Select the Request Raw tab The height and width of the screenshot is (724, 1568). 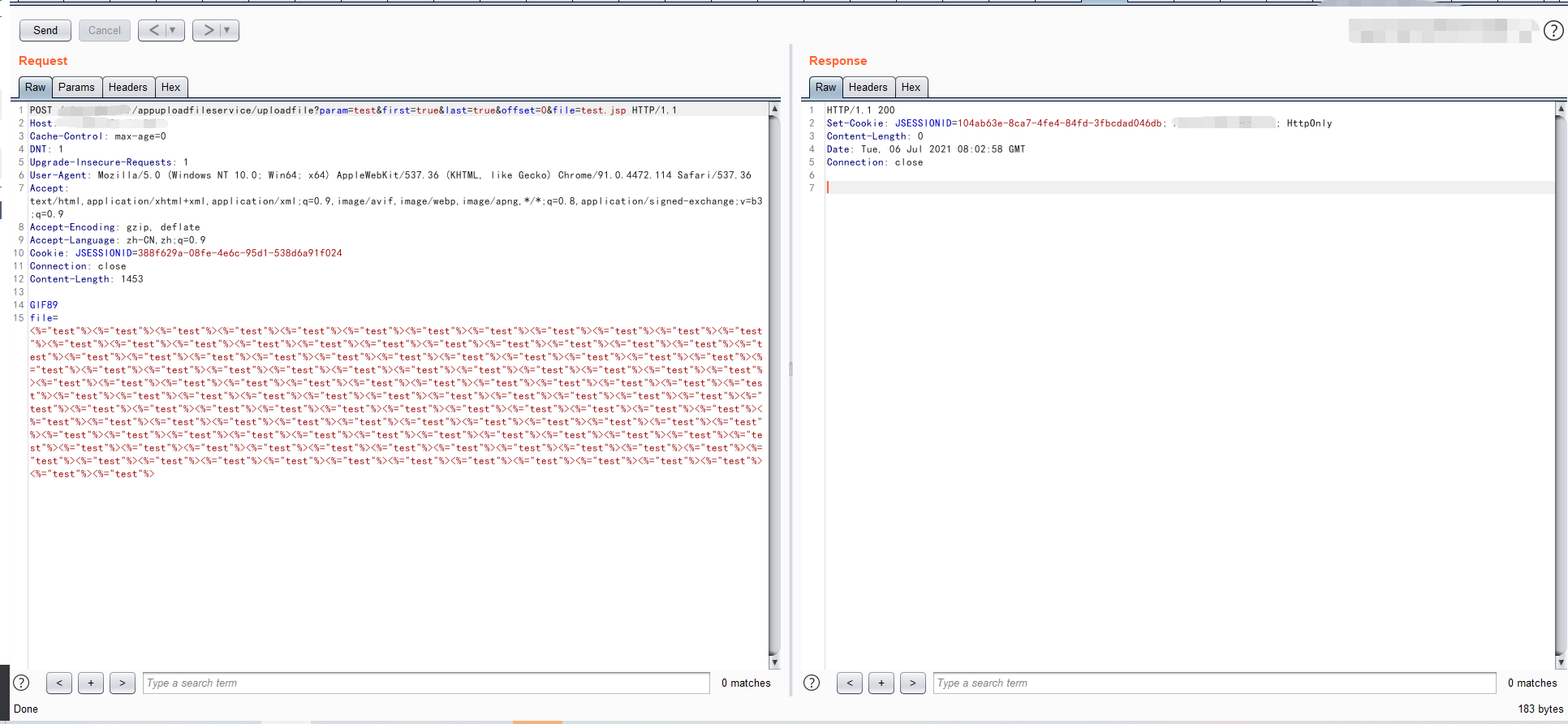(36, 87)
